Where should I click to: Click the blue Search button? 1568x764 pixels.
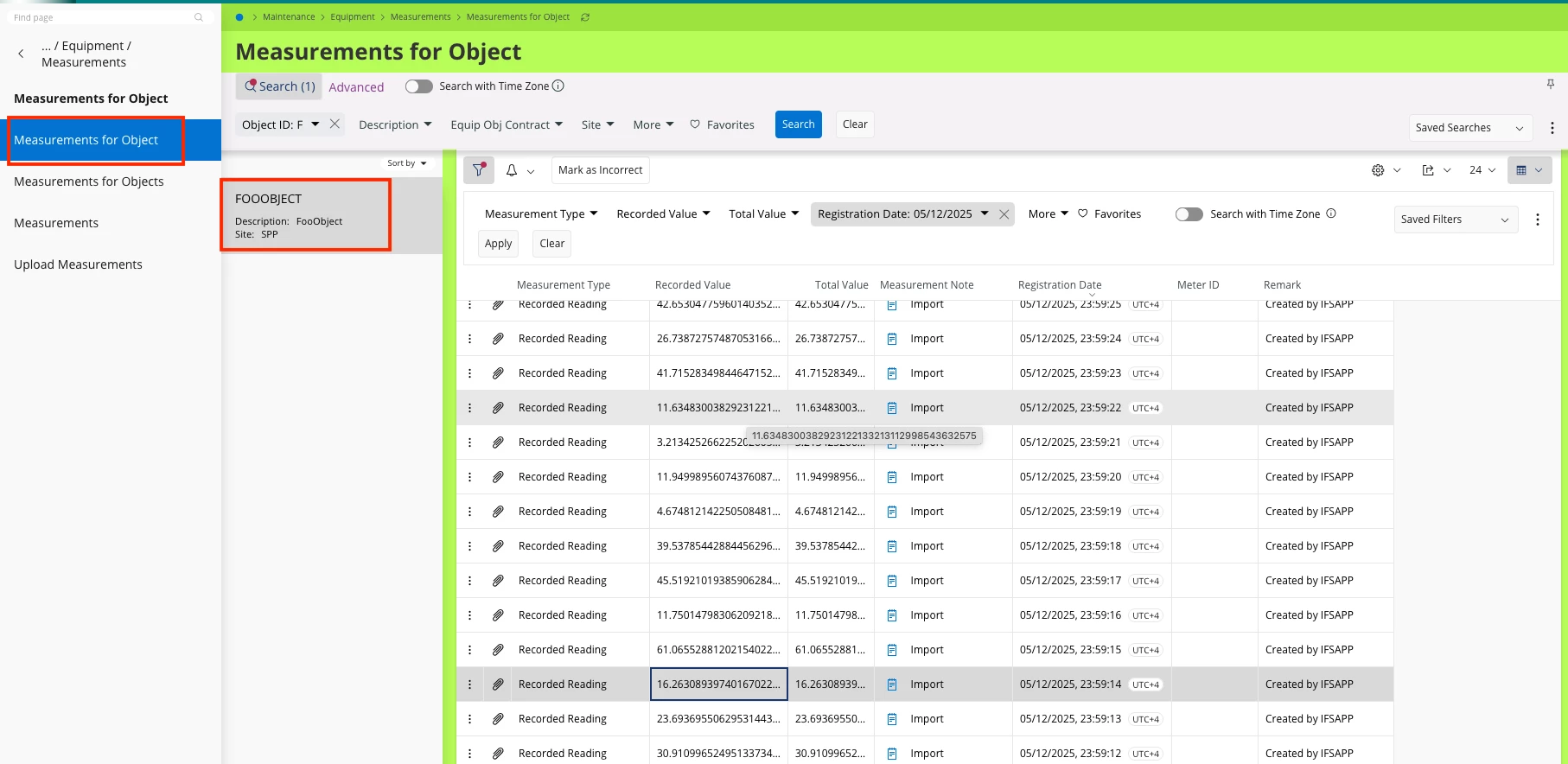point(798,124)
